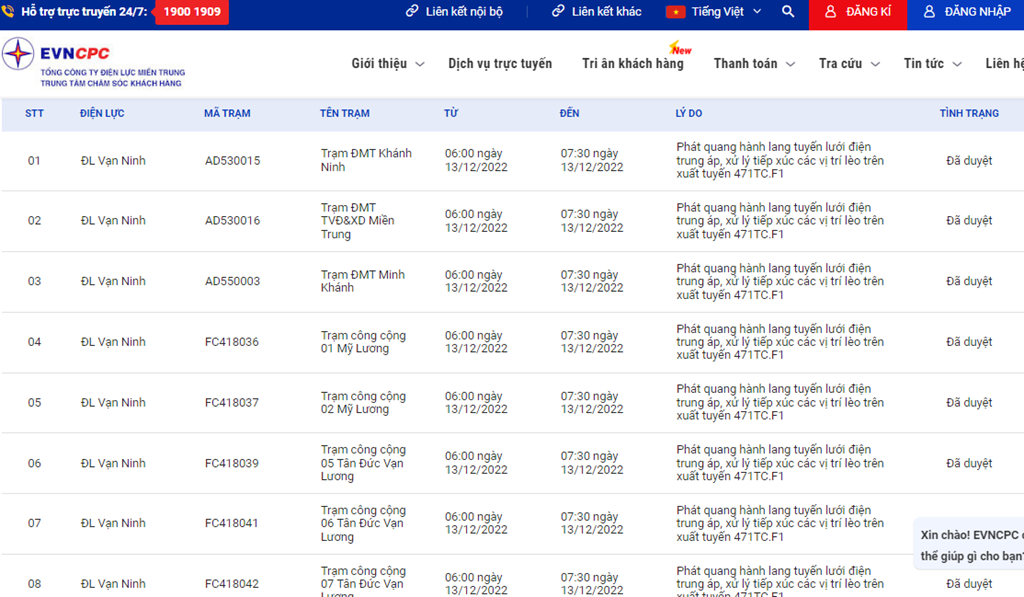Image resolution: width=1024 pixels, height=597 pixels.
Task: Click the Liên kết nội bộ link icon
Action: tap(412, 12)
